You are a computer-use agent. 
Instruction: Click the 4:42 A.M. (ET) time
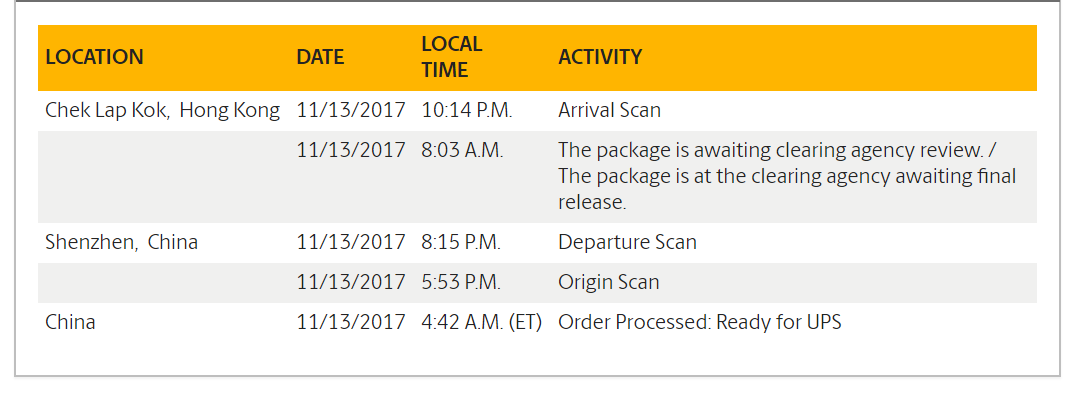[482, 322]
